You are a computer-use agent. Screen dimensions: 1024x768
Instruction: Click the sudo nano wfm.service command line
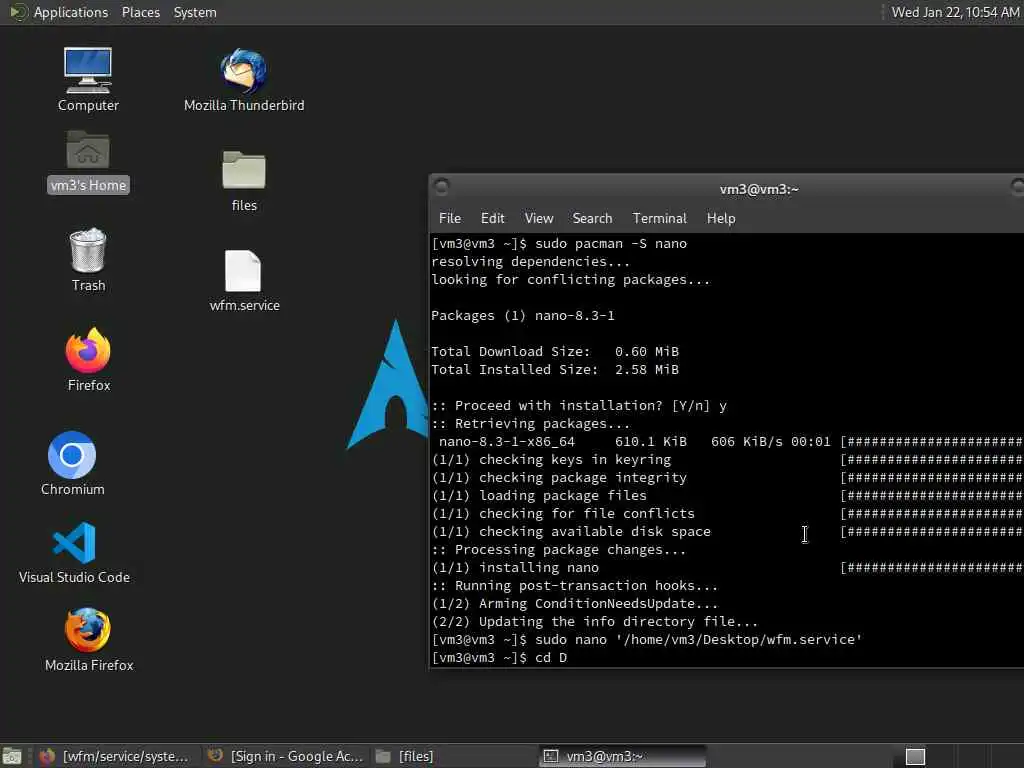647,639
